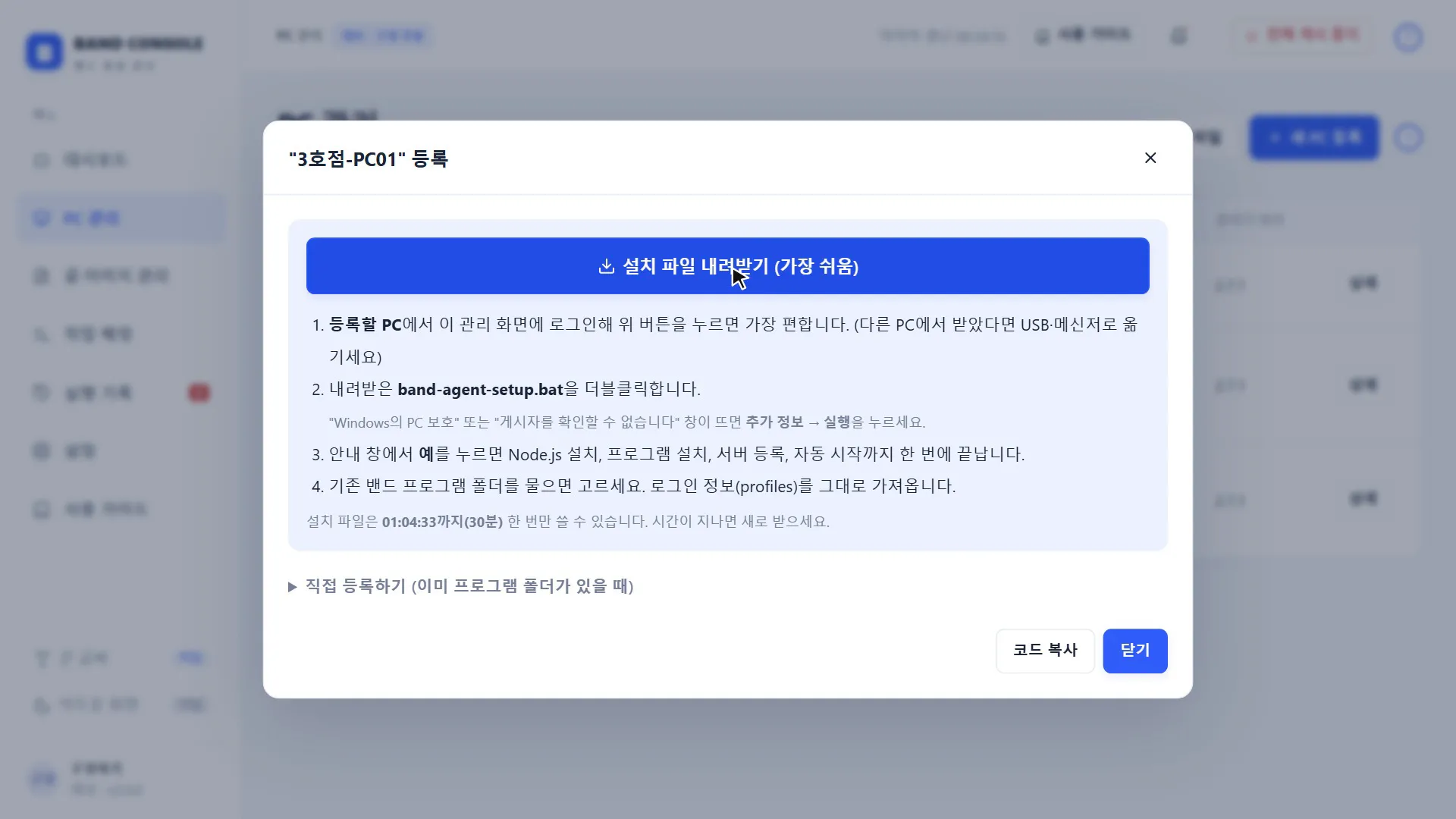This screenshot has width=1456, height=819.
Task: Expand the 직접 등록하기 section
Action: pyautogui.click(x=461, y=586)
